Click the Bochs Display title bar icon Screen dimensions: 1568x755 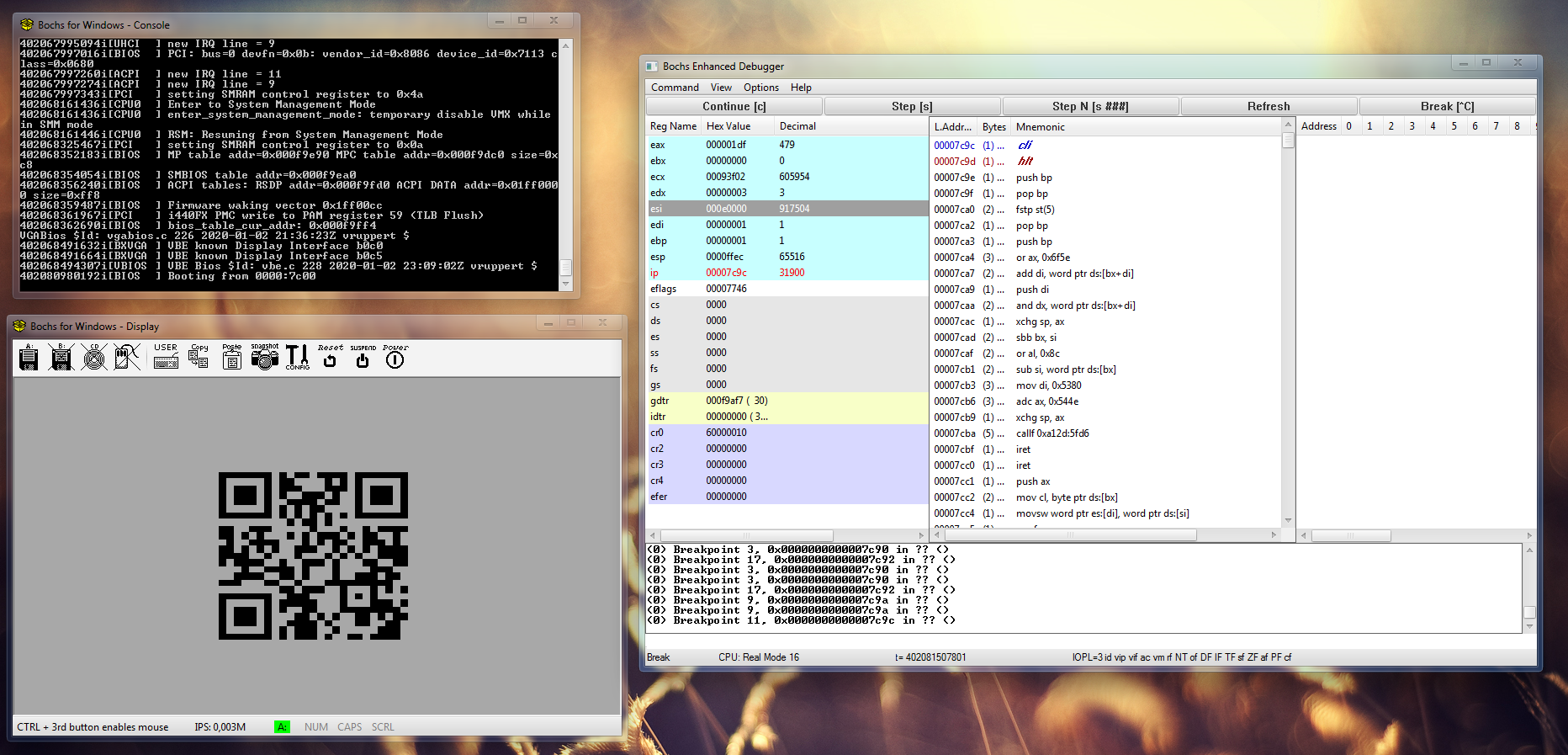[x=20, y=326]
